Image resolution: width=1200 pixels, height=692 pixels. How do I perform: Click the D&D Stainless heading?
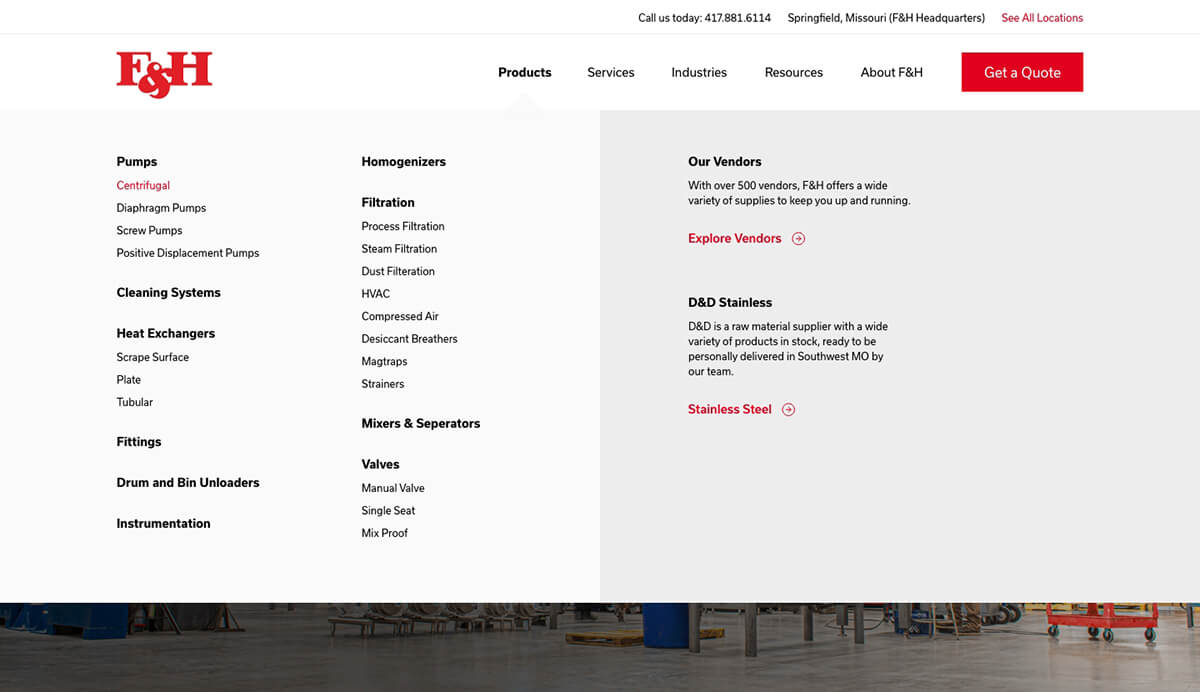click(730, 303)
